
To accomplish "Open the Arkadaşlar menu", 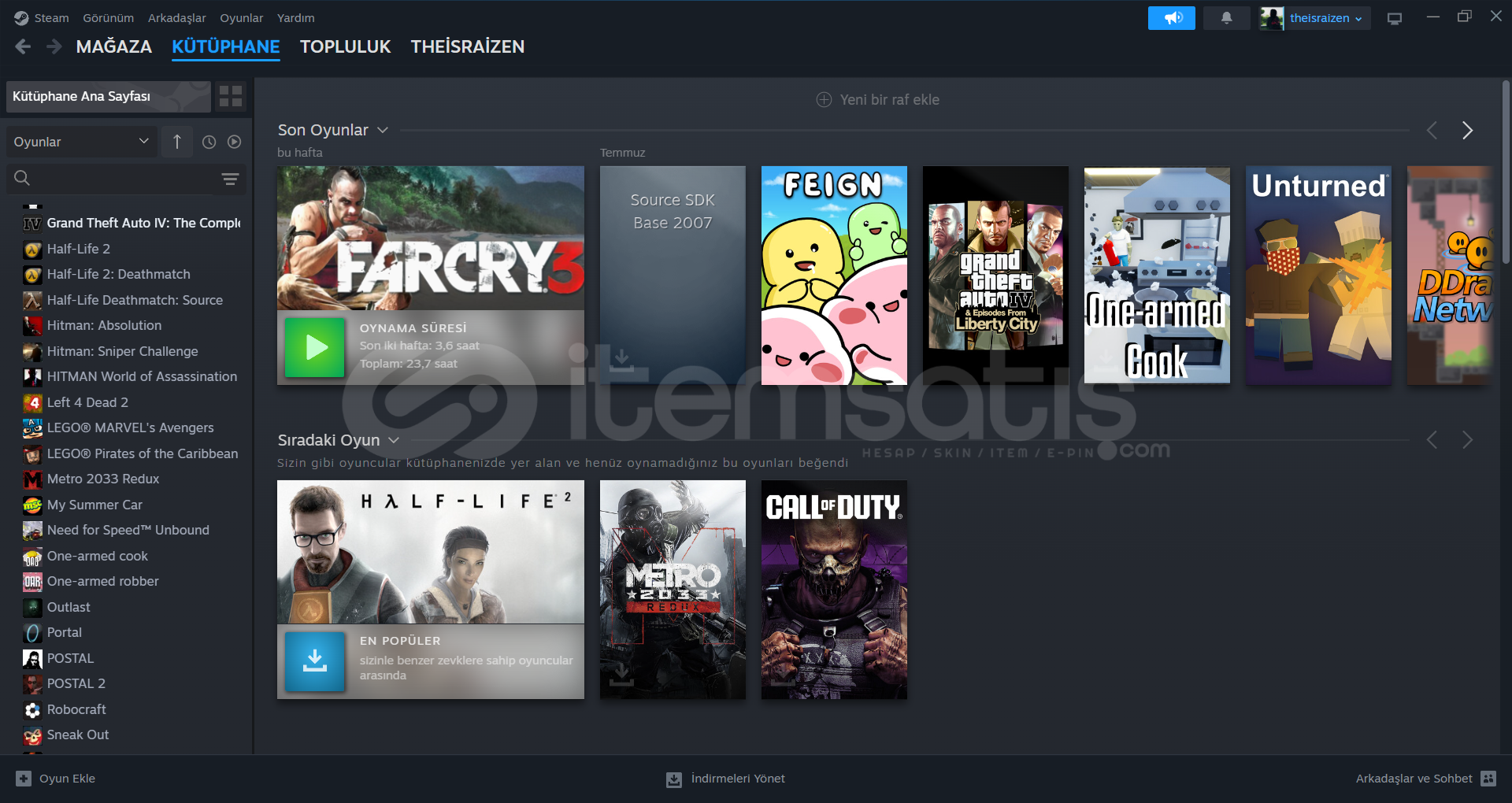I will click(177, 17).
